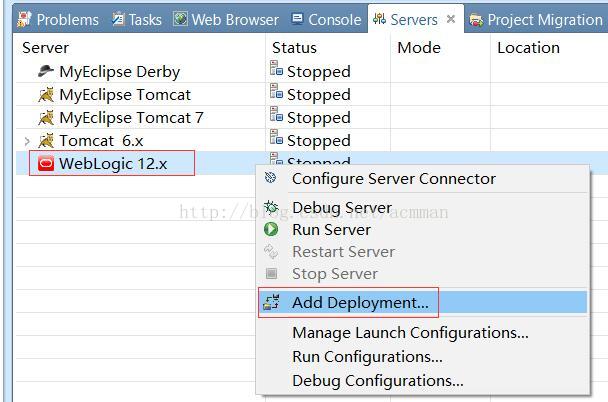Viewport: 608px width, 402px height.
Task: Choose Restart Server from context menu
Action: pyautogui.click(x=423, y=252)
